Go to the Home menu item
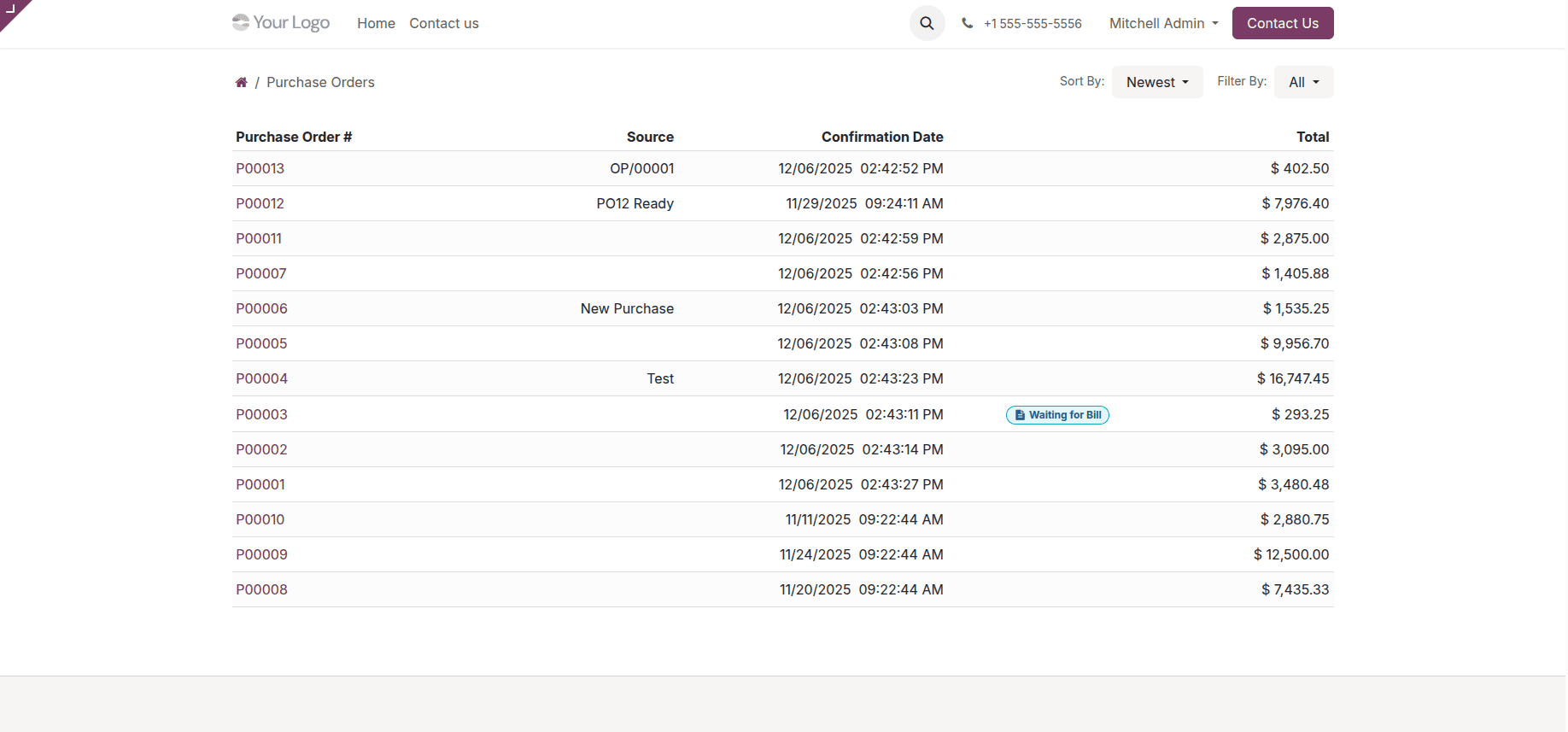The width and height of the screenshot is (1568, 732). 376,23
